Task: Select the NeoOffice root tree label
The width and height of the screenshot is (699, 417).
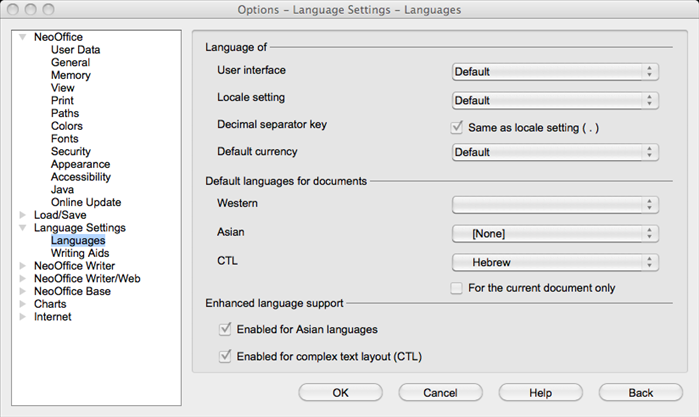Action: (58, 37)
